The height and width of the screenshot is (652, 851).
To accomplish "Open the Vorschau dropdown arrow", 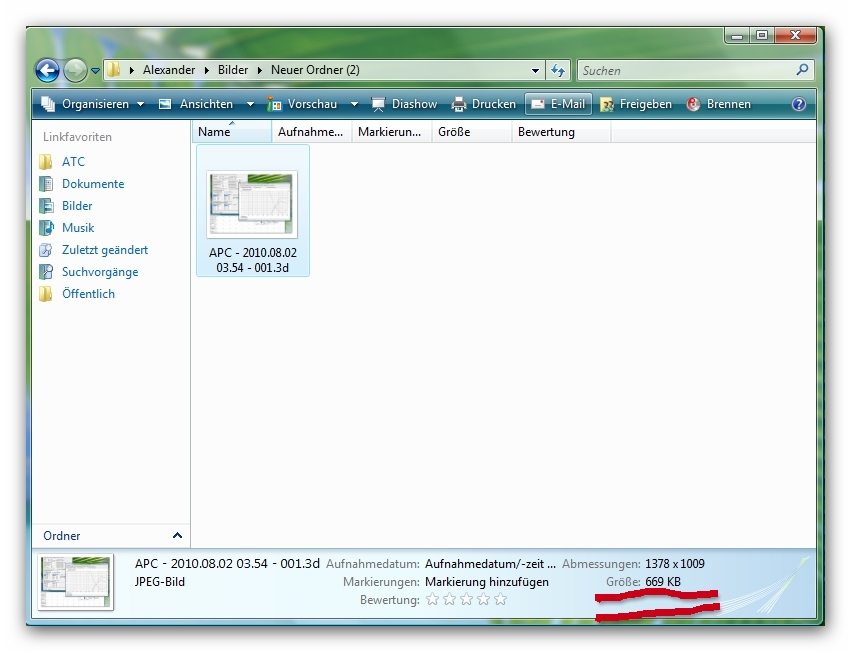I will click(x=354, y=104).
